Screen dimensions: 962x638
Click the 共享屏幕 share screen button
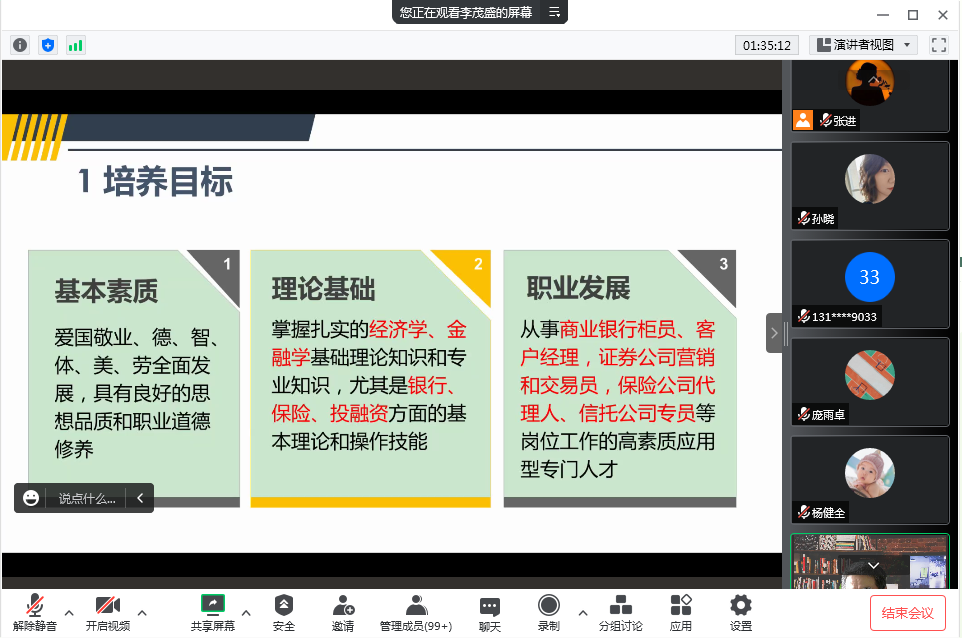212,612
